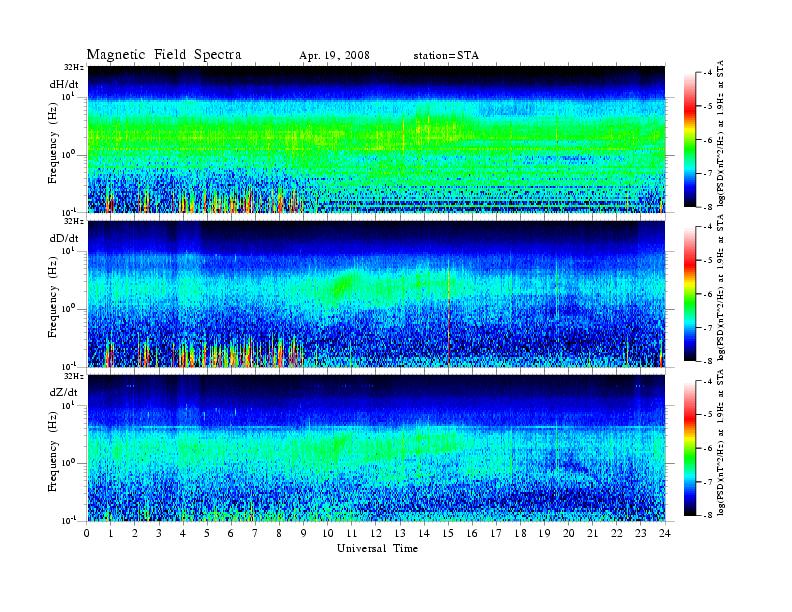Click hour "11" on the time axis

(352, 533)
